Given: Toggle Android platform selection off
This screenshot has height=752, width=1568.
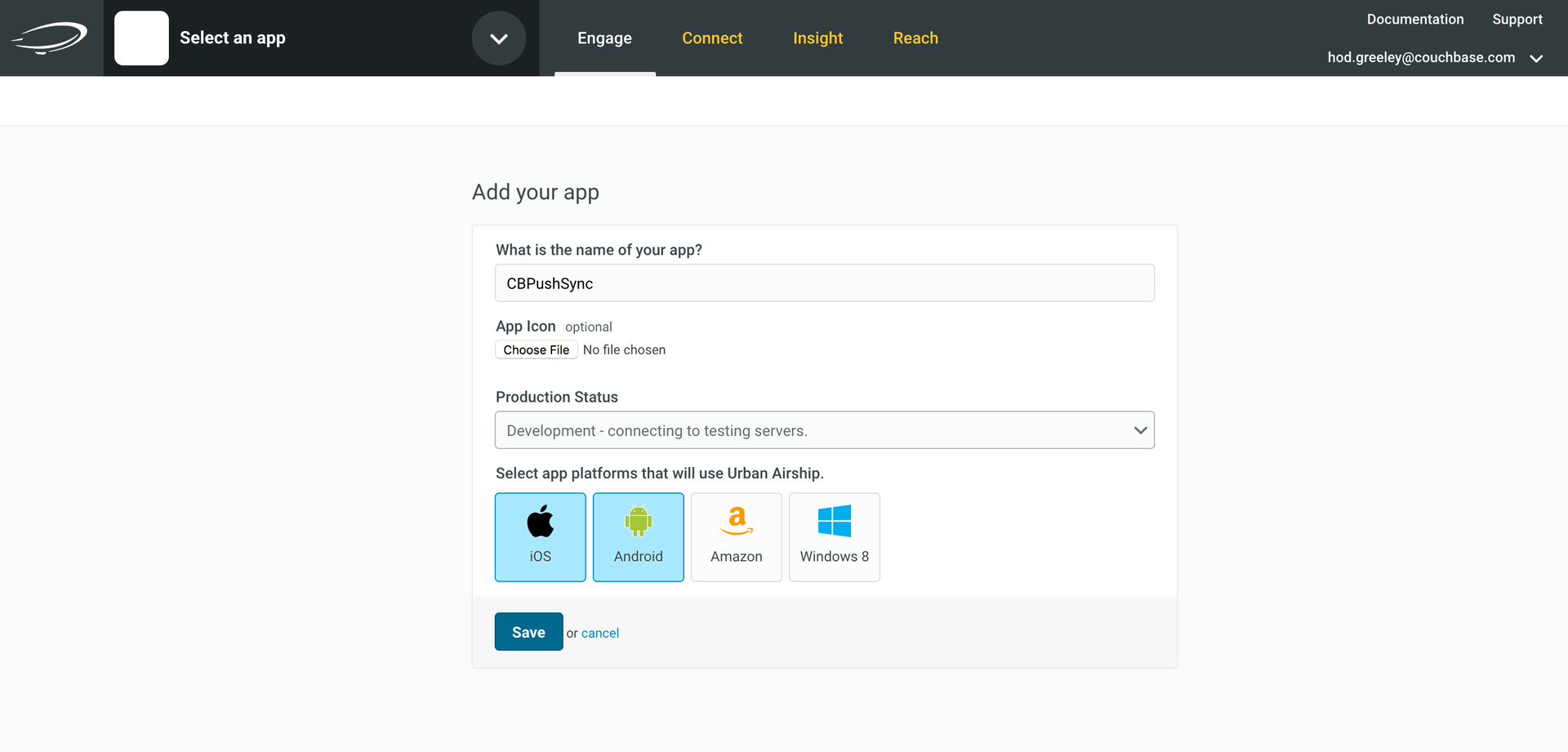Looking at the screenshot, I should click(x=638, y=536).
